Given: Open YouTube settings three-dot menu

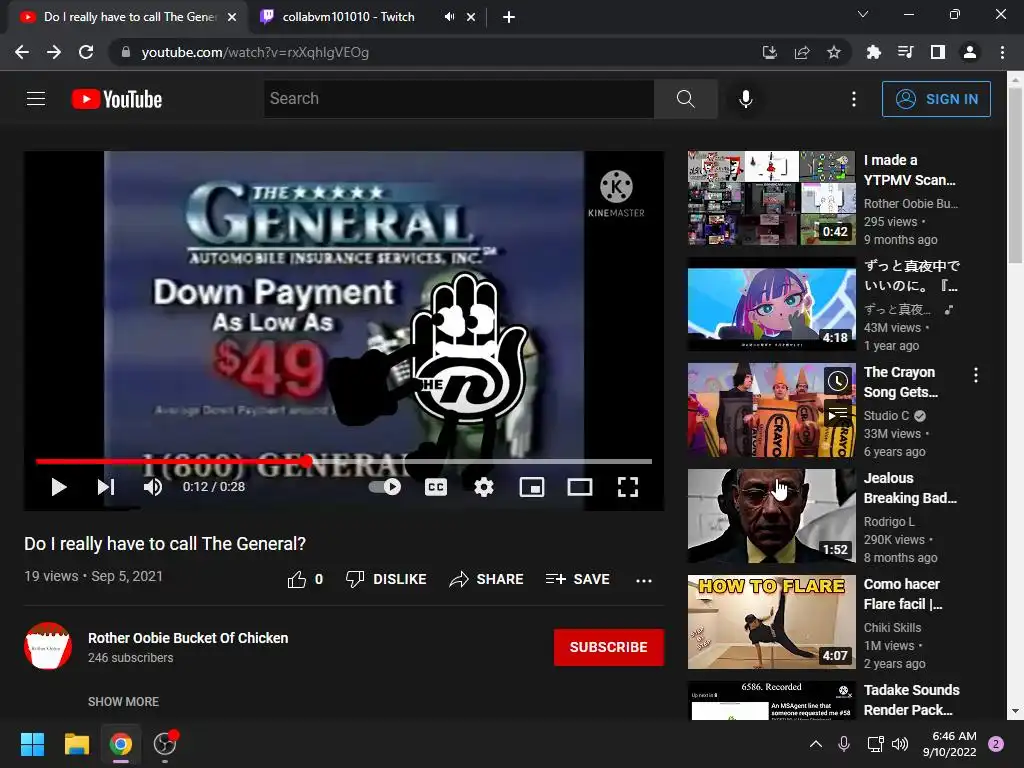Looking at the screenshot, I should (x=854, y=99).
